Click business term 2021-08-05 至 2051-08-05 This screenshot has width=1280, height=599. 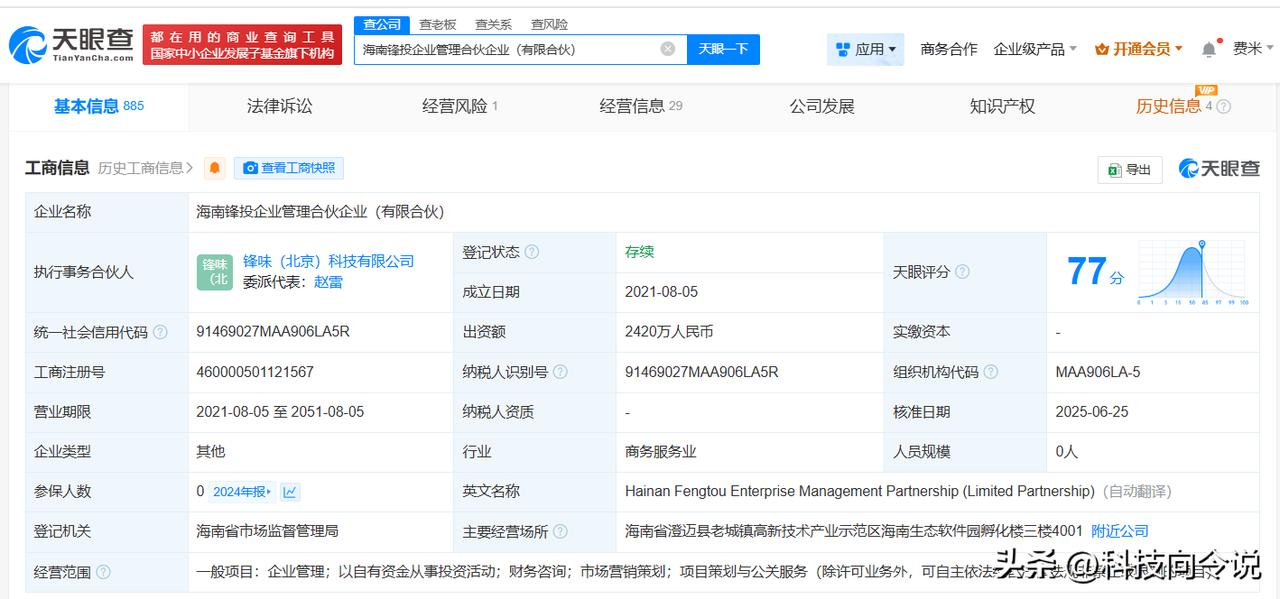(280, 411)
